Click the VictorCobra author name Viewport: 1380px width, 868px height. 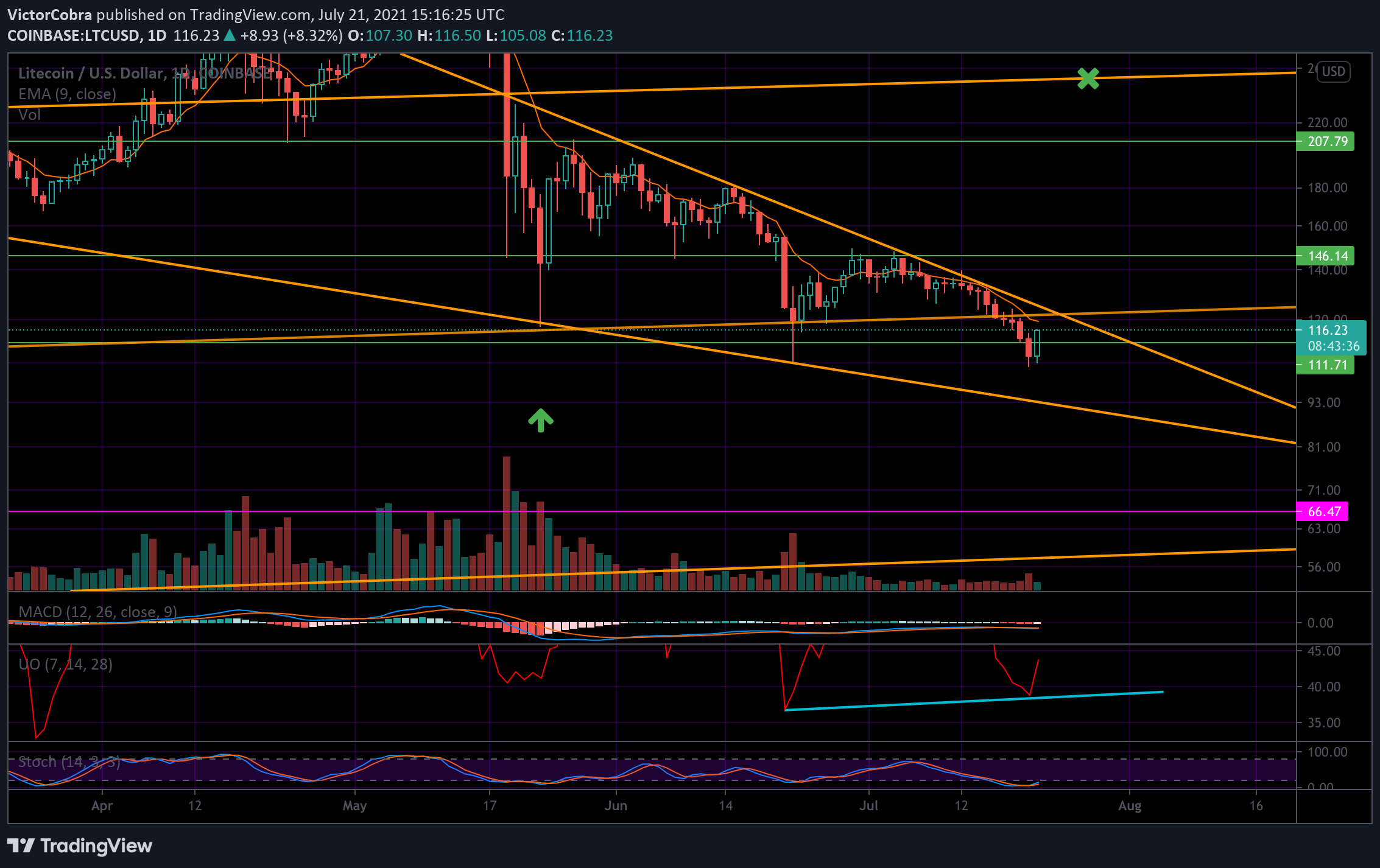click(x=50, y=15)
